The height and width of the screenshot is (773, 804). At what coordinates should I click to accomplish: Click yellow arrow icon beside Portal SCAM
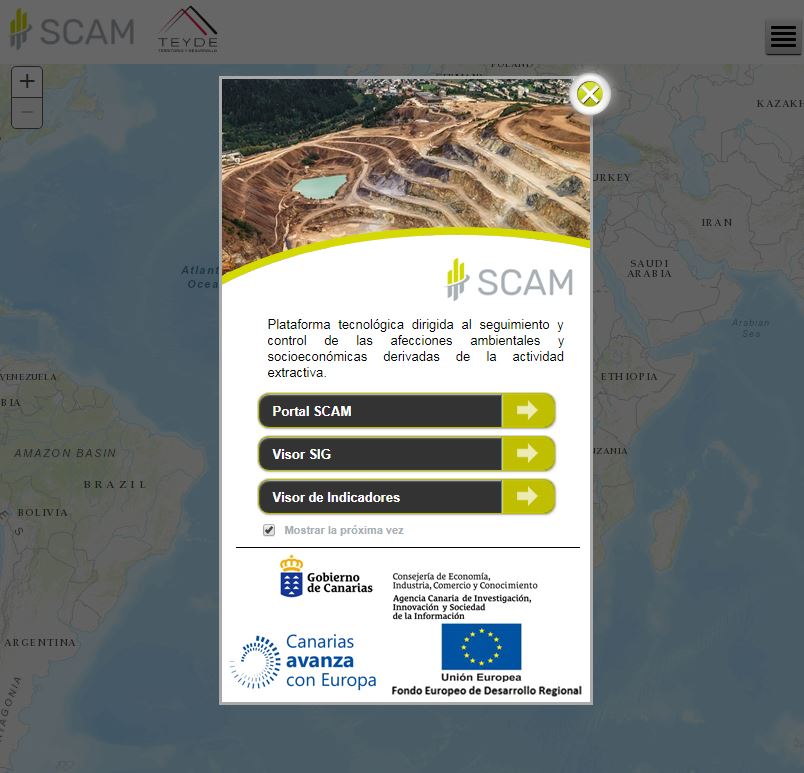pos(529,410)
